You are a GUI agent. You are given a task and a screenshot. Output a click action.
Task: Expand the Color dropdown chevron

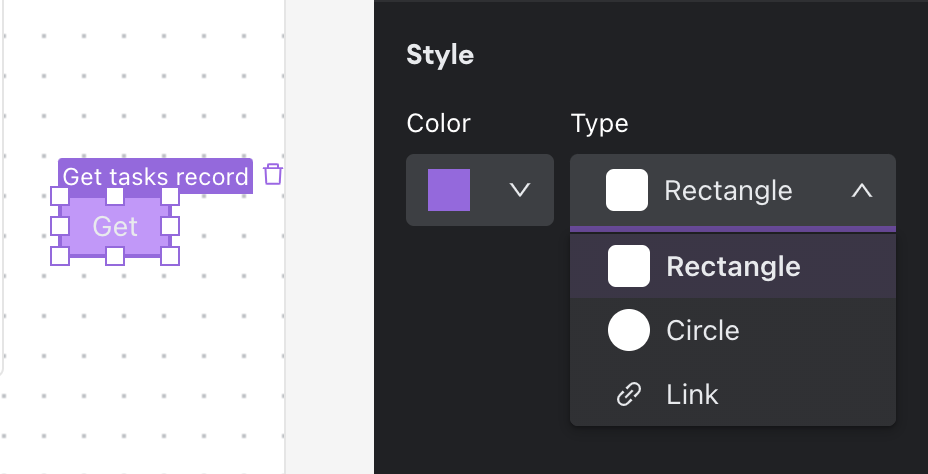point(519,190)
